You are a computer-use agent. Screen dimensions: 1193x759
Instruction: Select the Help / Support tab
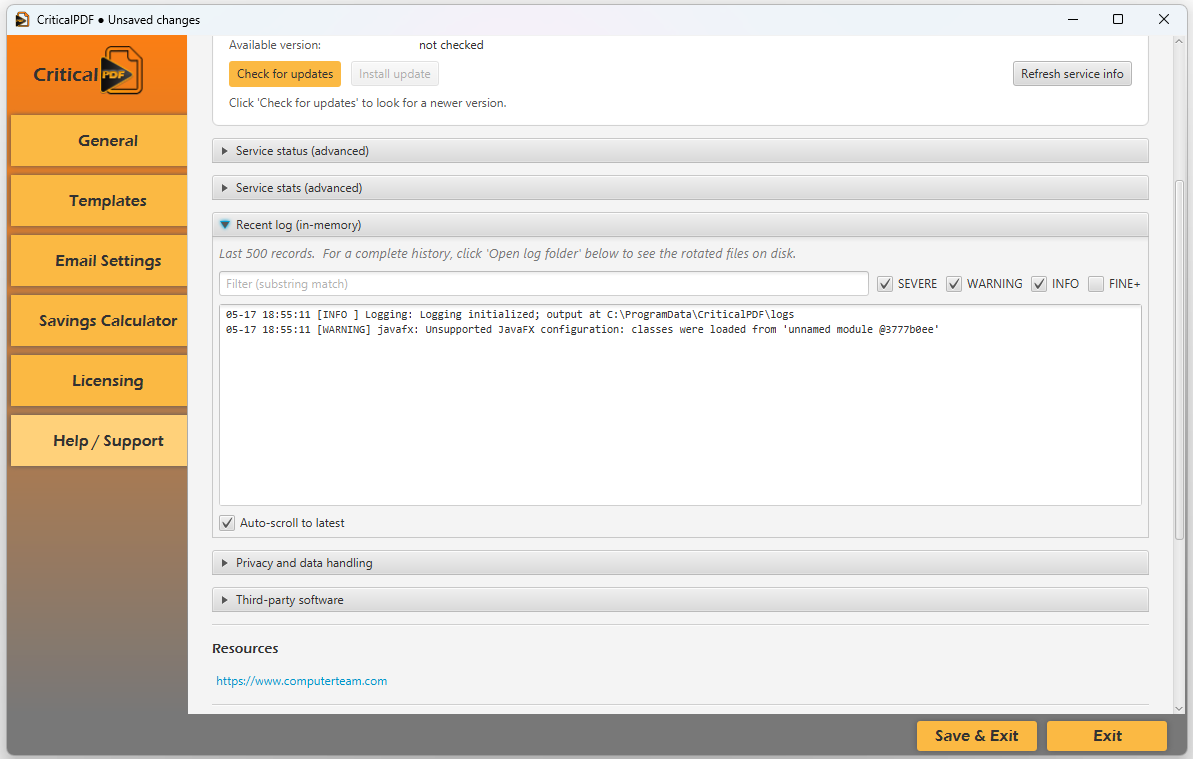99,441
